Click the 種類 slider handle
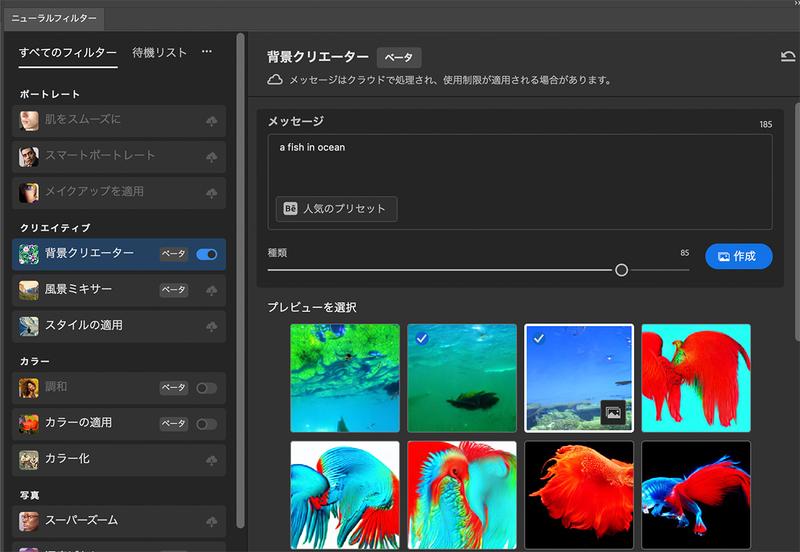Viewport: 800px width, 552px height. coord(621,270)
